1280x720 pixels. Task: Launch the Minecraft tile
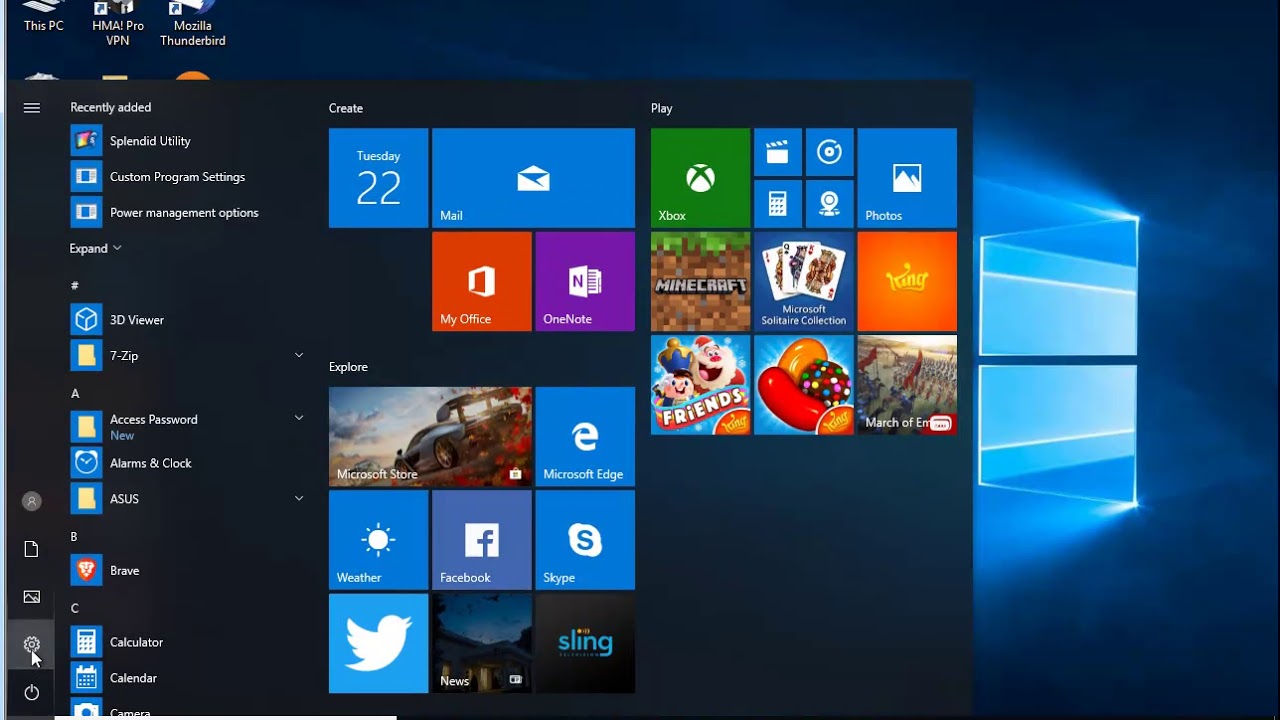[700, 281]
